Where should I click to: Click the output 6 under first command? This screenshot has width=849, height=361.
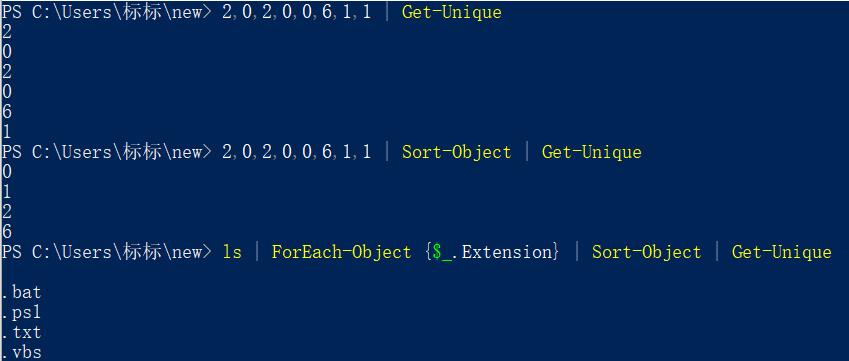click(6, 112)
